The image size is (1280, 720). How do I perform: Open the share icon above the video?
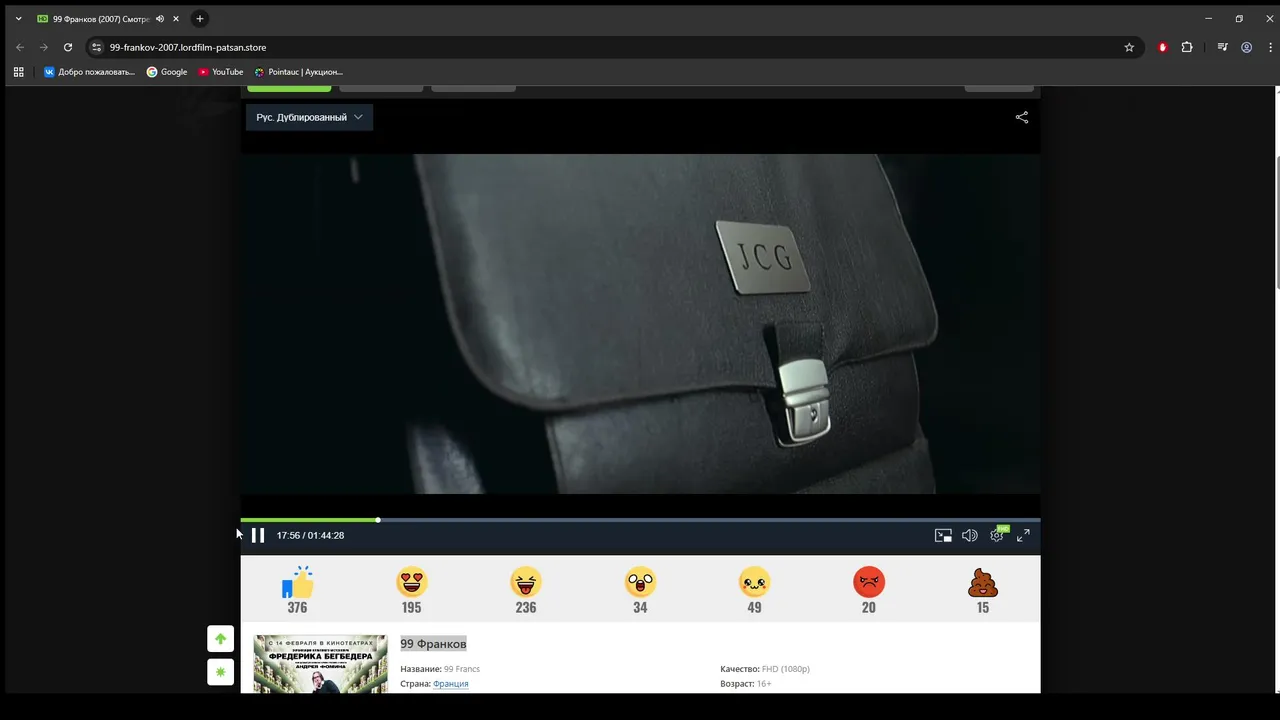[x=1021, y=117]
